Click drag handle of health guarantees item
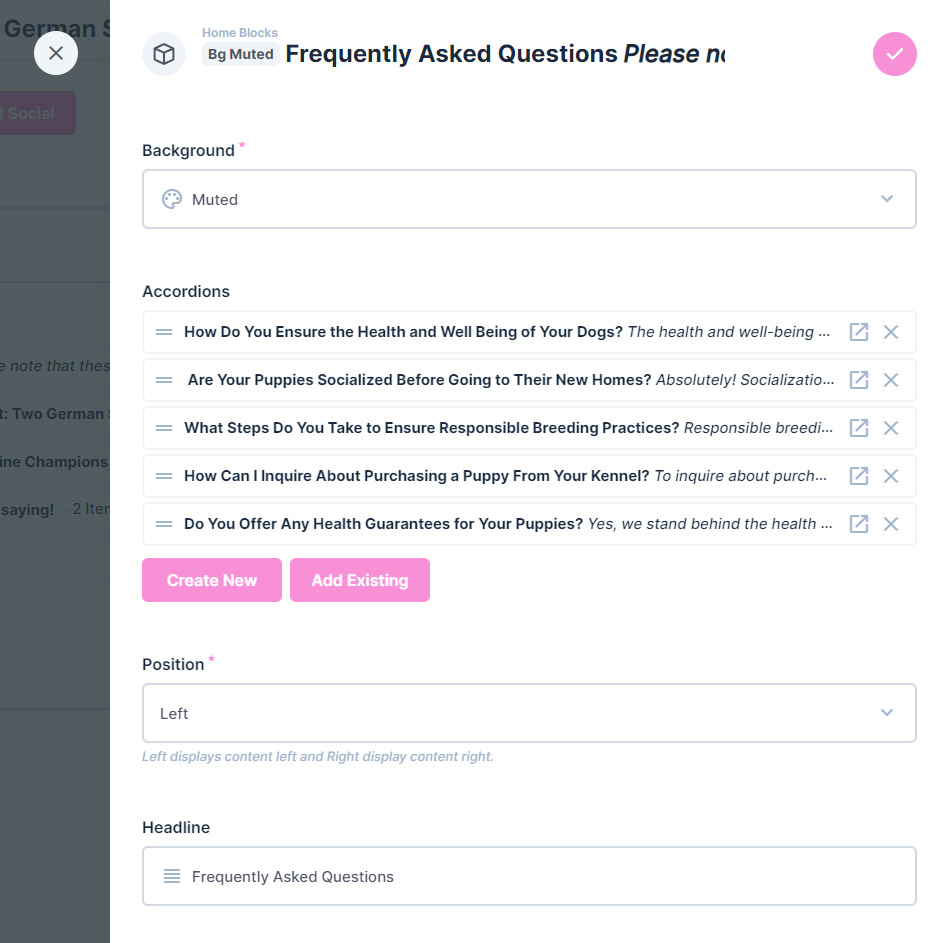The height and width of the screenshot is (943, 944). tap(164, 524)
